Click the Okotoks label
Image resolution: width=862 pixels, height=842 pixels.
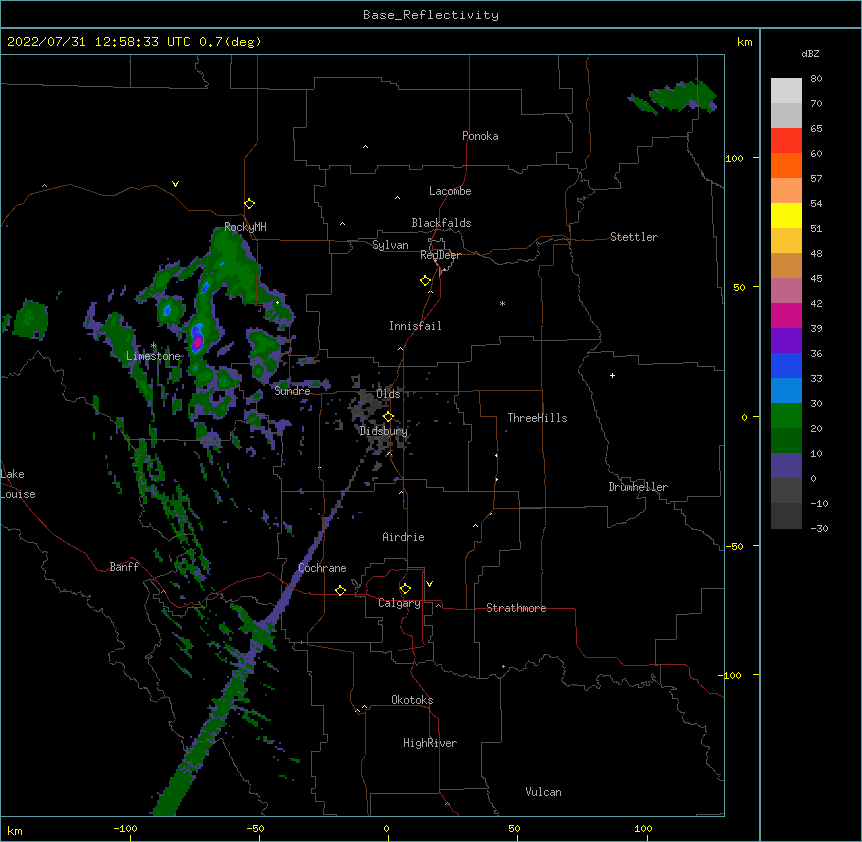[412, 700]
